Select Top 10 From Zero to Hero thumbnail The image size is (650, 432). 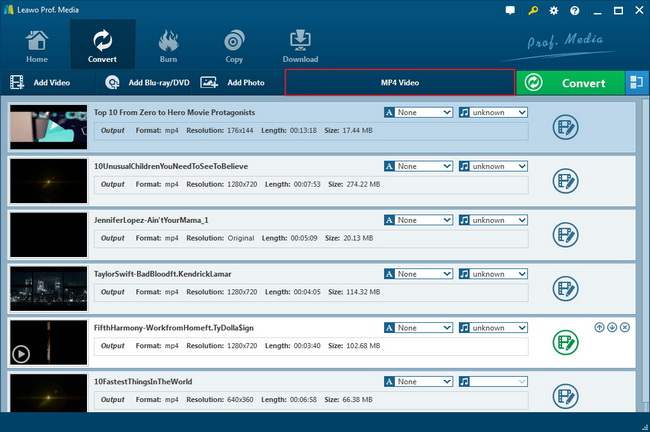pyautogui.click(x=49, y=127)
